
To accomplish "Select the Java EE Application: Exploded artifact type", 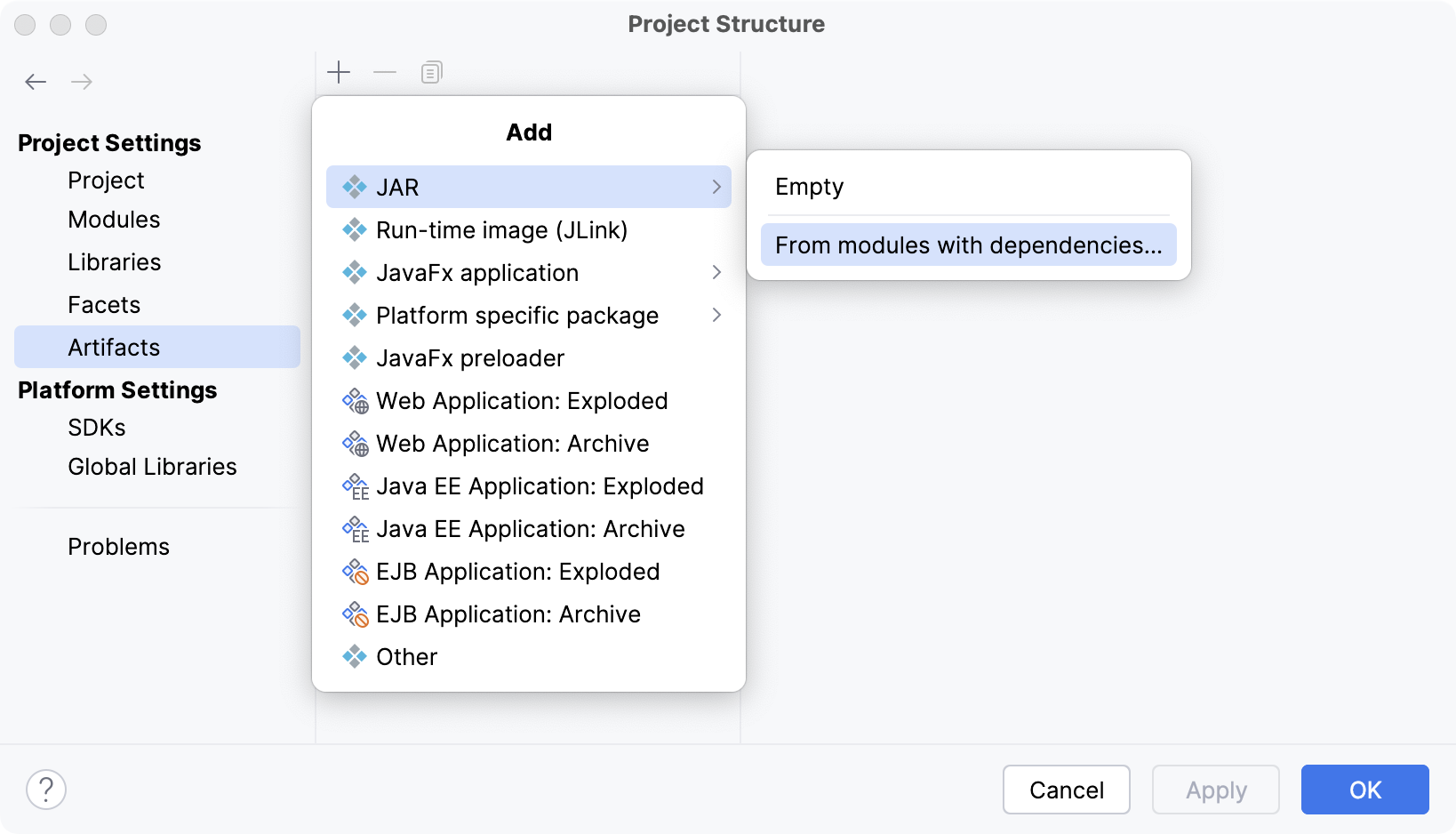I will (x=540, y=485).
